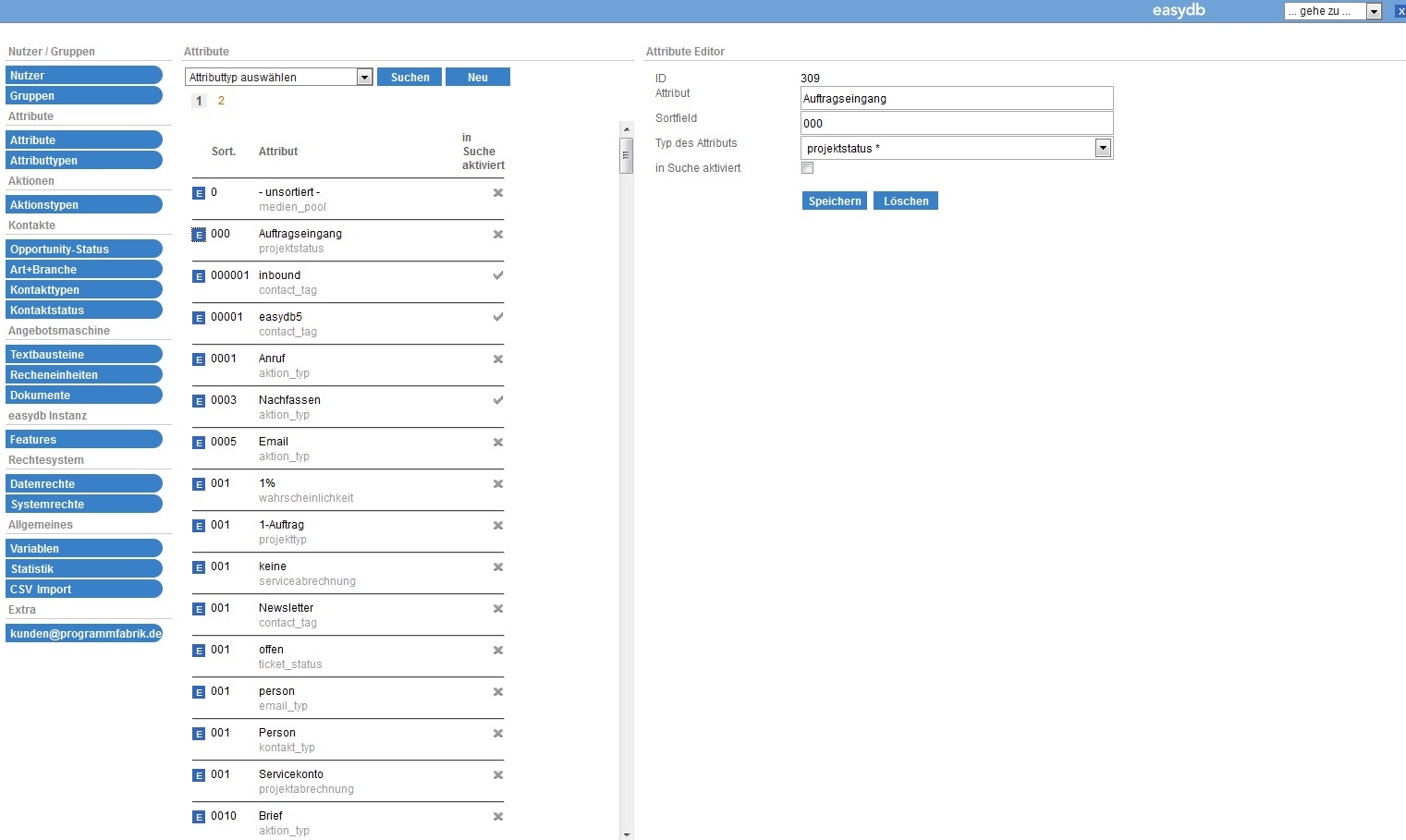Open edit icon for Anruf row
Viewport: 1406px width, 840px height.
click(x=199, y=359)
